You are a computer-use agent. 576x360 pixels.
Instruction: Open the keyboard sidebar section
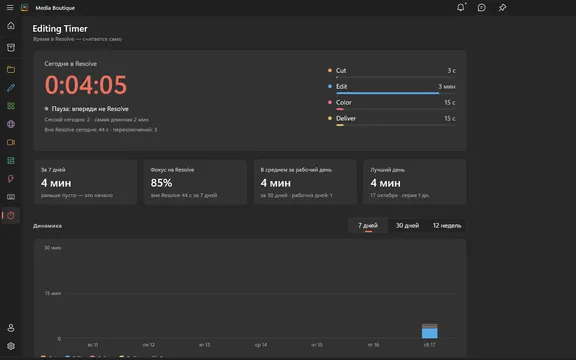pos(11,197)
